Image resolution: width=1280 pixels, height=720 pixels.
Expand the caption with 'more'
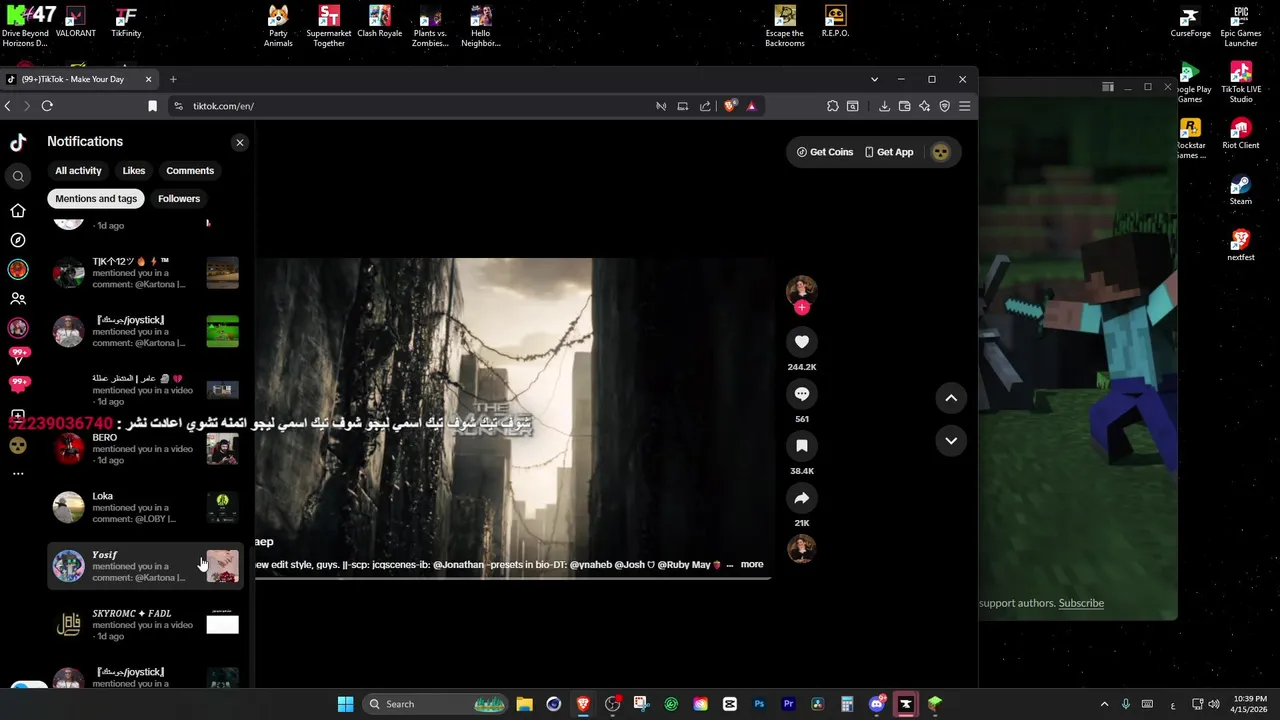752,565
